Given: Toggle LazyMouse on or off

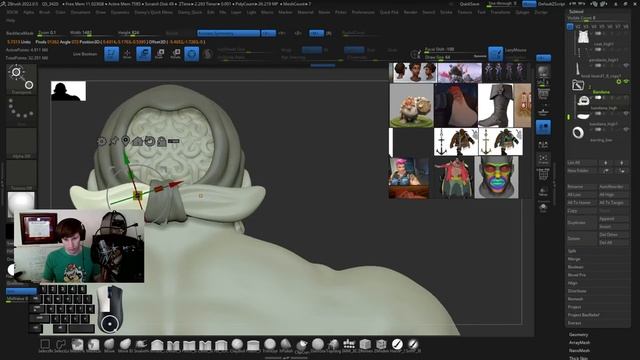Looking at the screenshot, I should (516, 50).
